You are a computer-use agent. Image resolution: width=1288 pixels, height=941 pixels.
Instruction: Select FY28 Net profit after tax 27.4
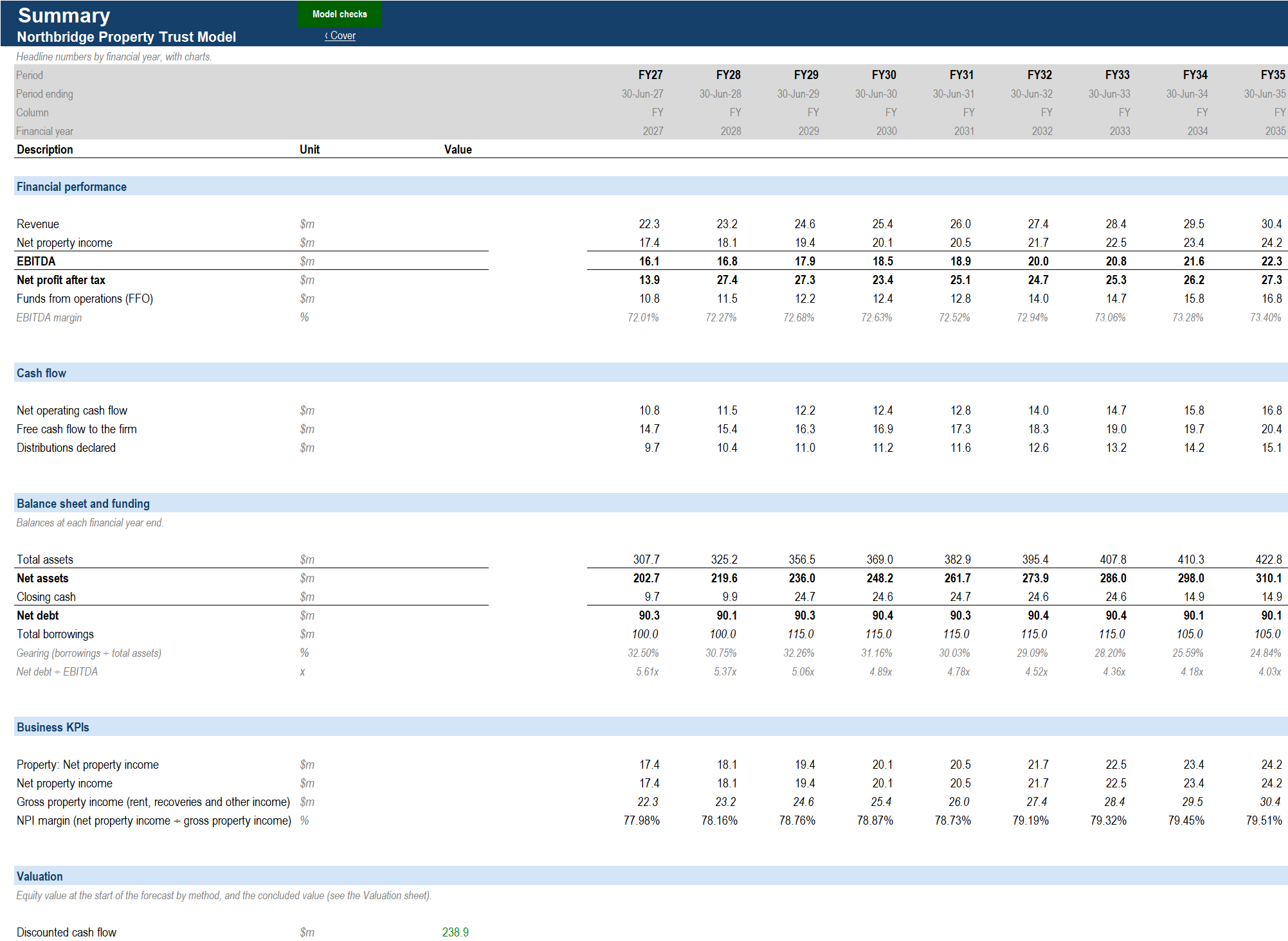(727, 280)
